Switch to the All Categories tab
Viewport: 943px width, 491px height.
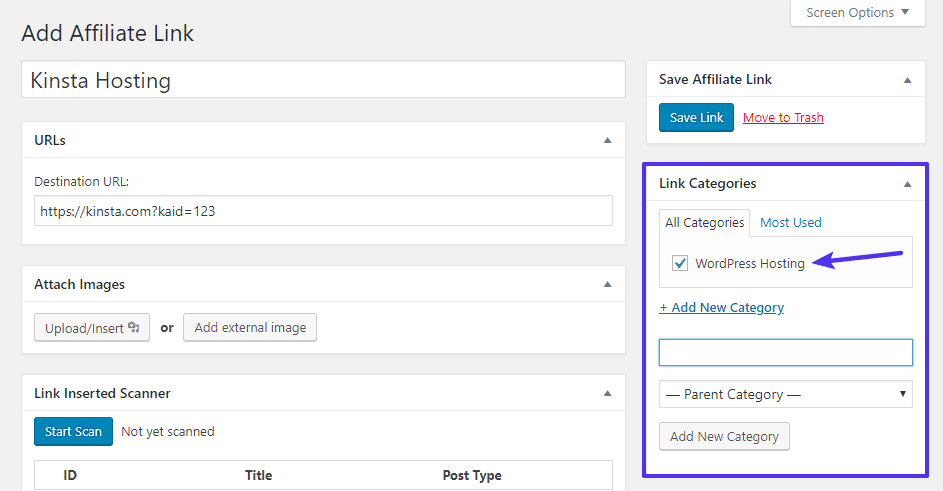pyautogui.click(x=705, y=223)
